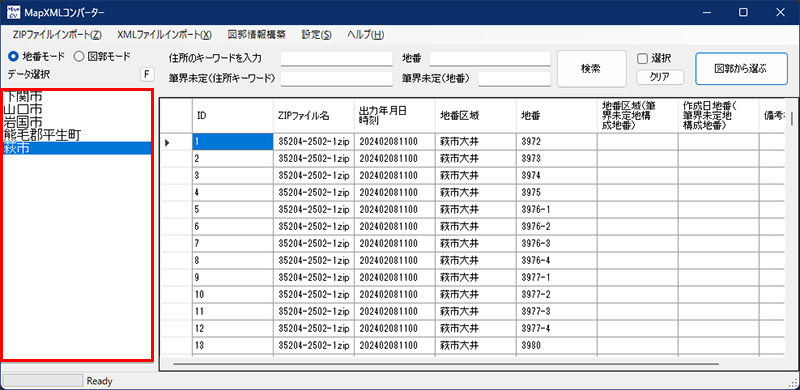
Task: Open the ZIPファイルインポート menu
Action: 57,35
